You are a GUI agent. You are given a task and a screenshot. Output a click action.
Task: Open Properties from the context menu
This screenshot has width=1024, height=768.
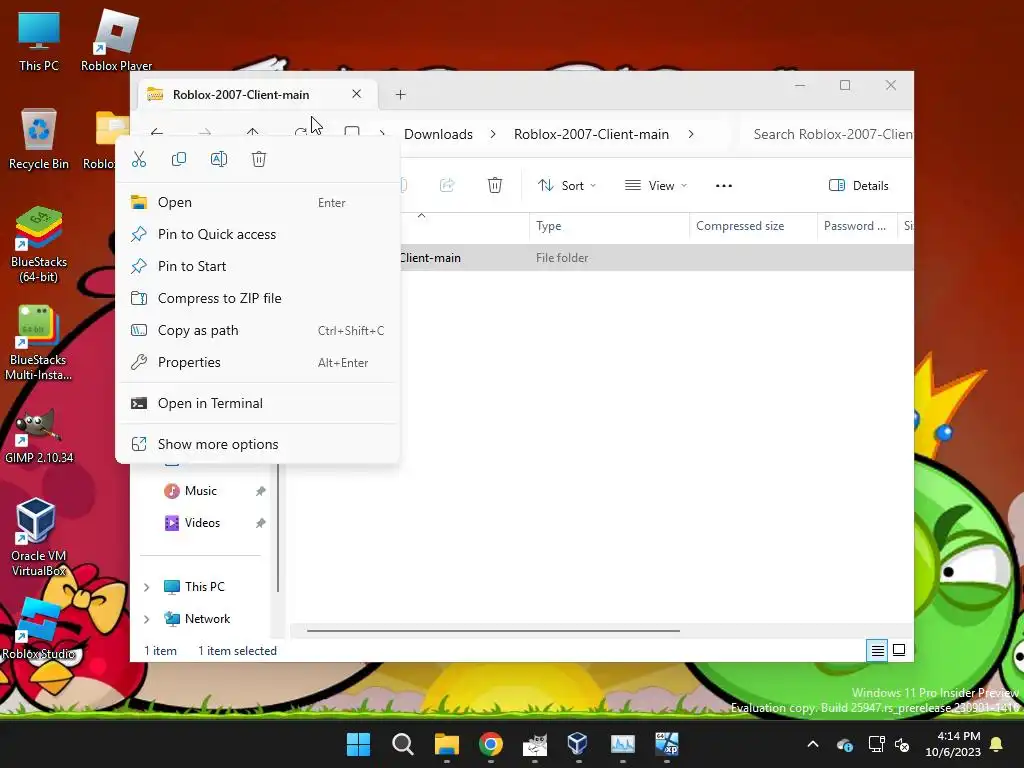(x=257, y=362)
